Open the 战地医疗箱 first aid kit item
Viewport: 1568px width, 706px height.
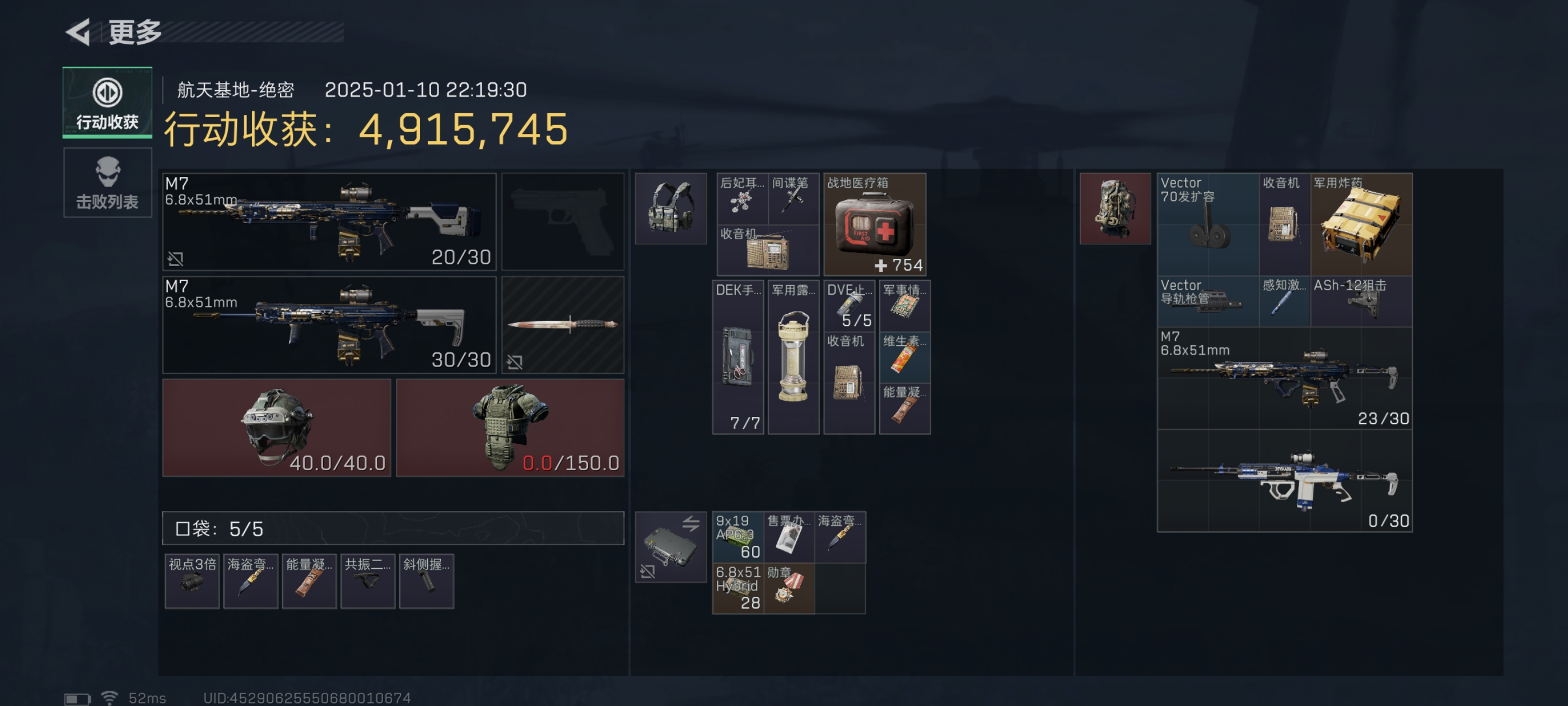pyautogui.click(x=875, y=224)
